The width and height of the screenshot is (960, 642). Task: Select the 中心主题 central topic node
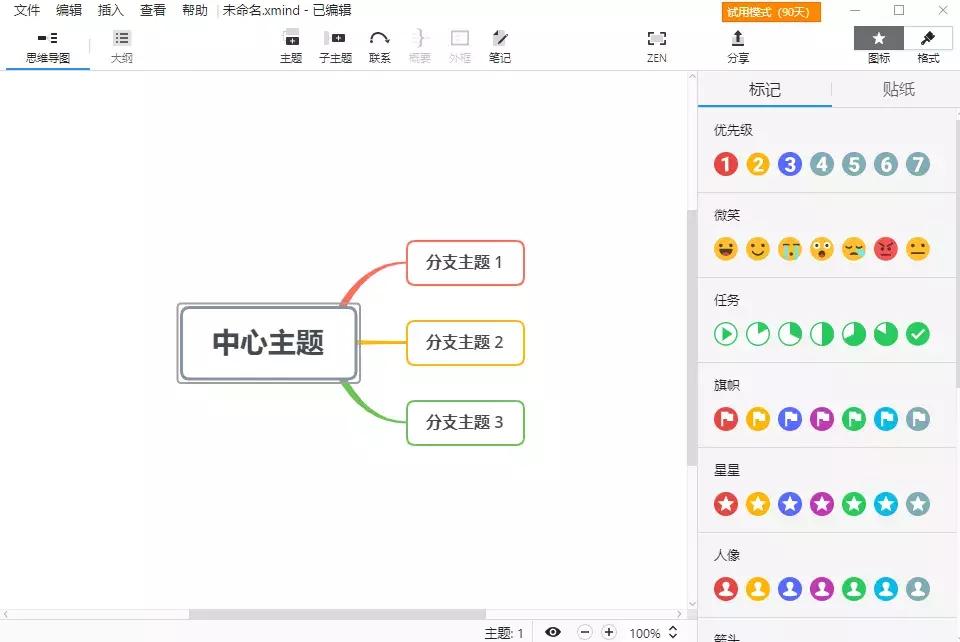click(267, 343)
